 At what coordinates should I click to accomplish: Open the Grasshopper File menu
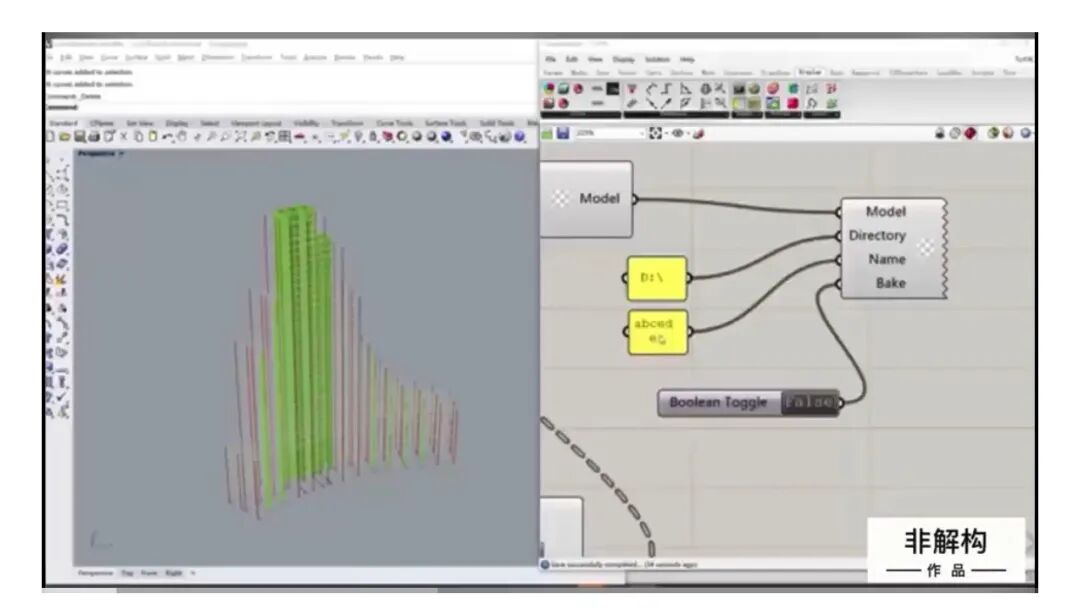(x=550, y=59)
